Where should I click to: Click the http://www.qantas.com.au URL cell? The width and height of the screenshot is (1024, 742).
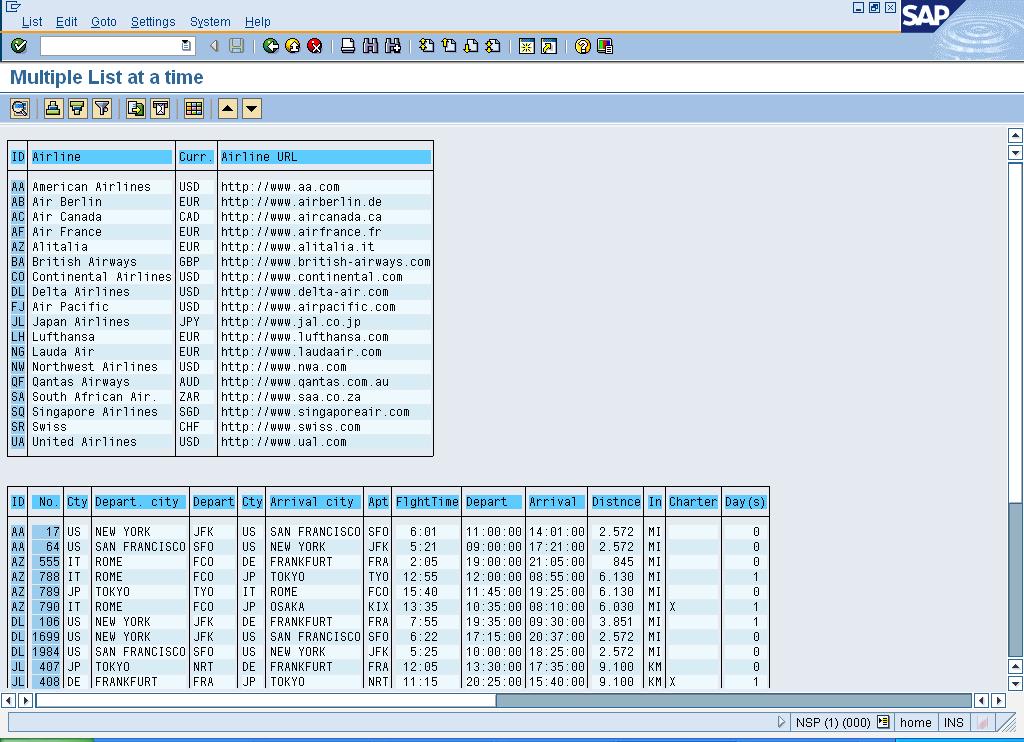tap(304, 381)
